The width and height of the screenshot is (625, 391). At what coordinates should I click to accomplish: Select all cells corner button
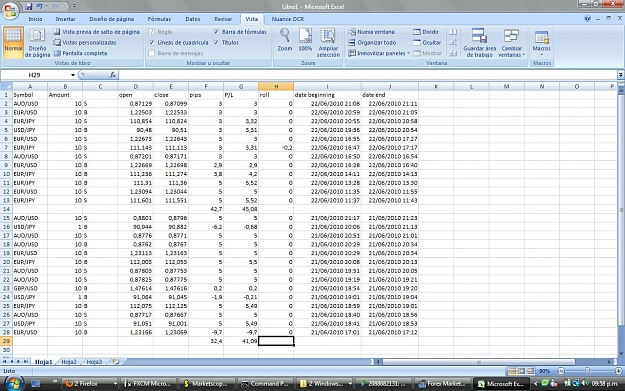6,86
